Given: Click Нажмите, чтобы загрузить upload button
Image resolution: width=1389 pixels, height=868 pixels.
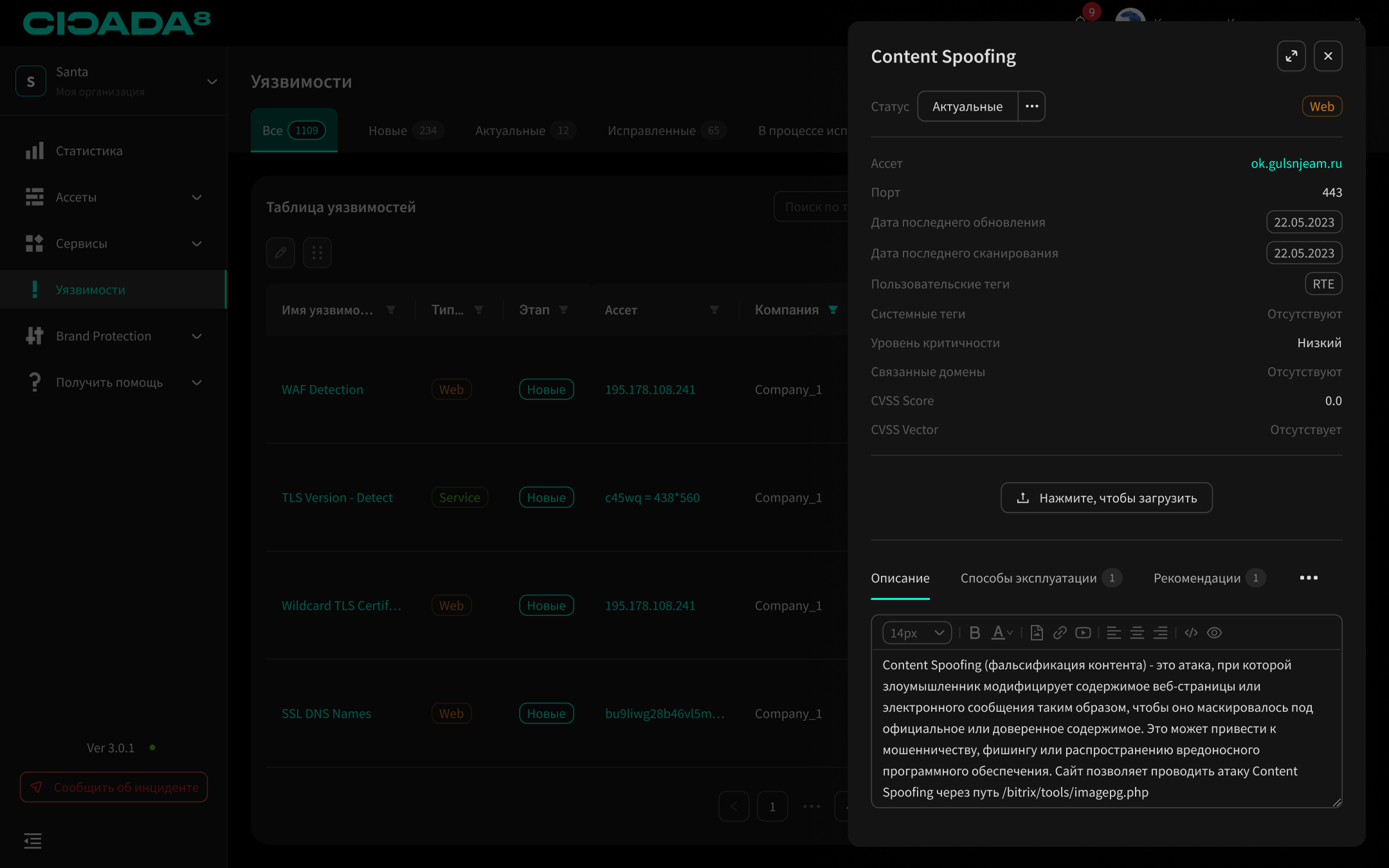Looking at the screenshot, I should (x=1106, y=498).
